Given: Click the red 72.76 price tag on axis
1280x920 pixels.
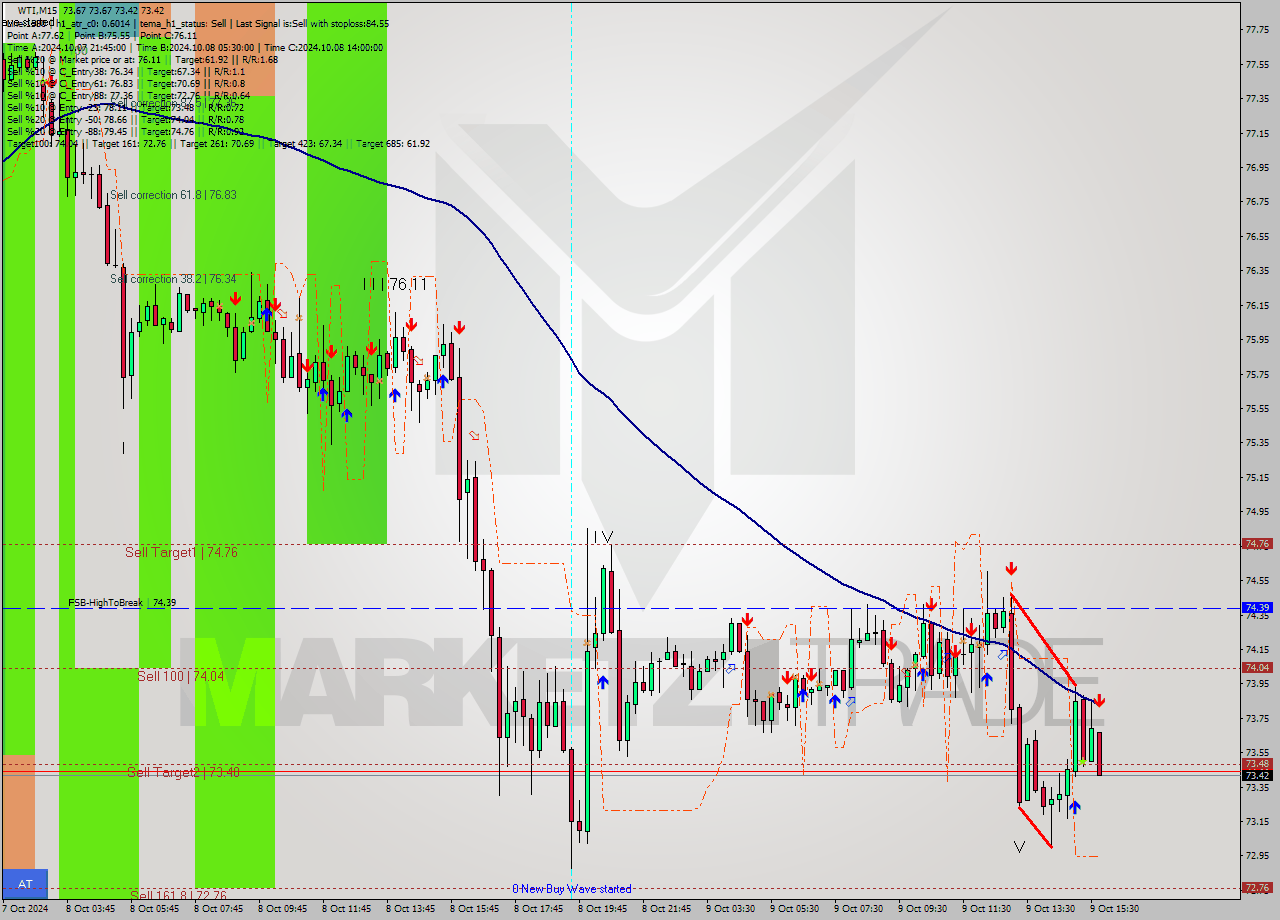Looking at the screenshot, I should [x=1256, y=887].
